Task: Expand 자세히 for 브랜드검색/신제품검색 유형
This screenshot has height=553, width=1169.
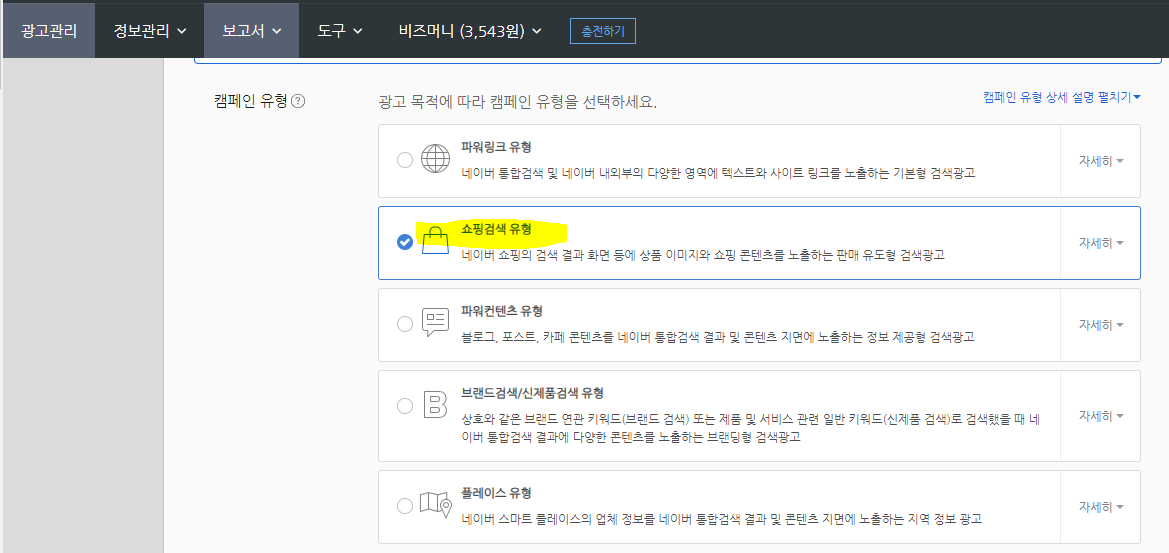Action: tap(1100, 415)
